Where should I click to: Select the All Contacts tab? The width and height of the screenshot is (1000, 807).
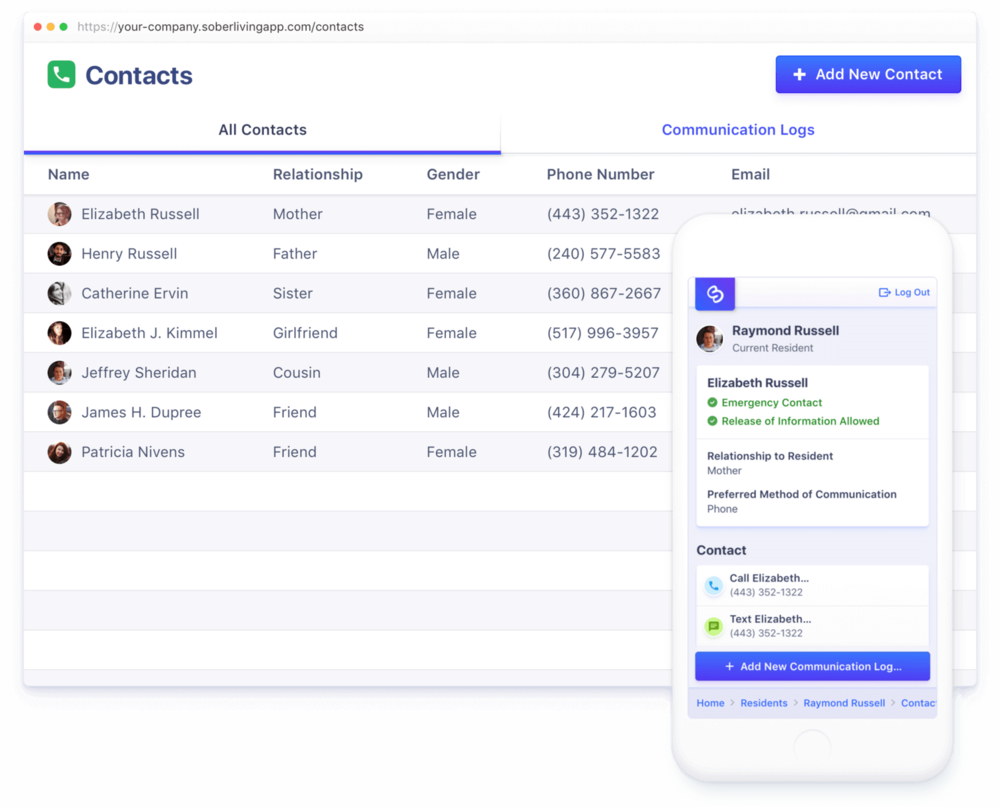point(262,129)
